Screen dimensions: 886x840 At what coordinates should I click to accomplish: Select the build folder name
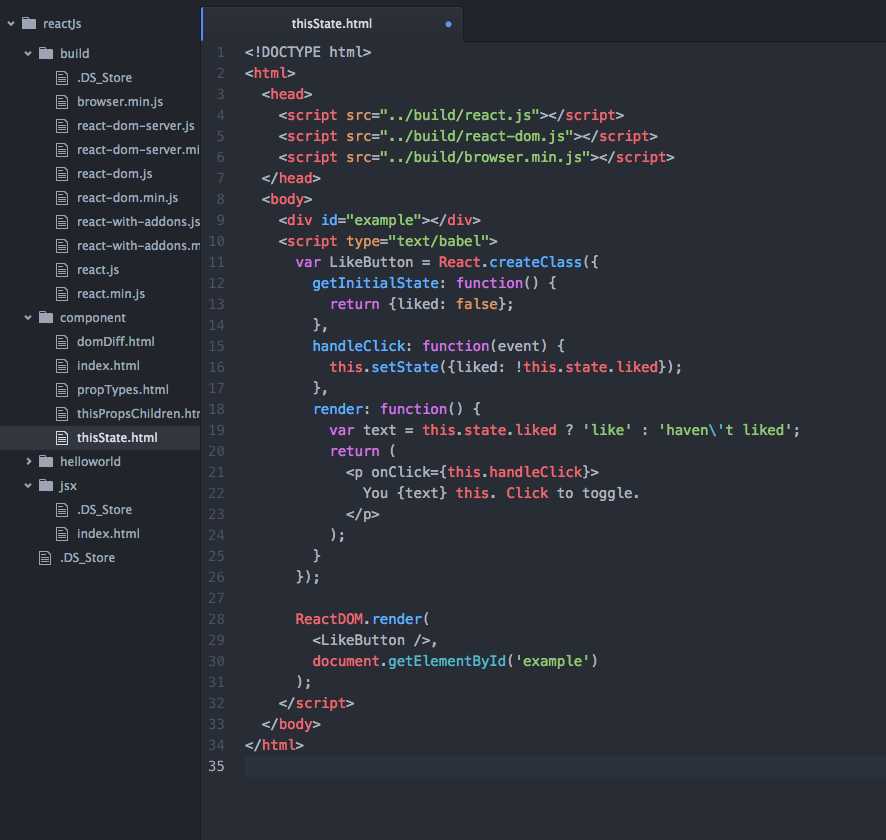point(75,53)
